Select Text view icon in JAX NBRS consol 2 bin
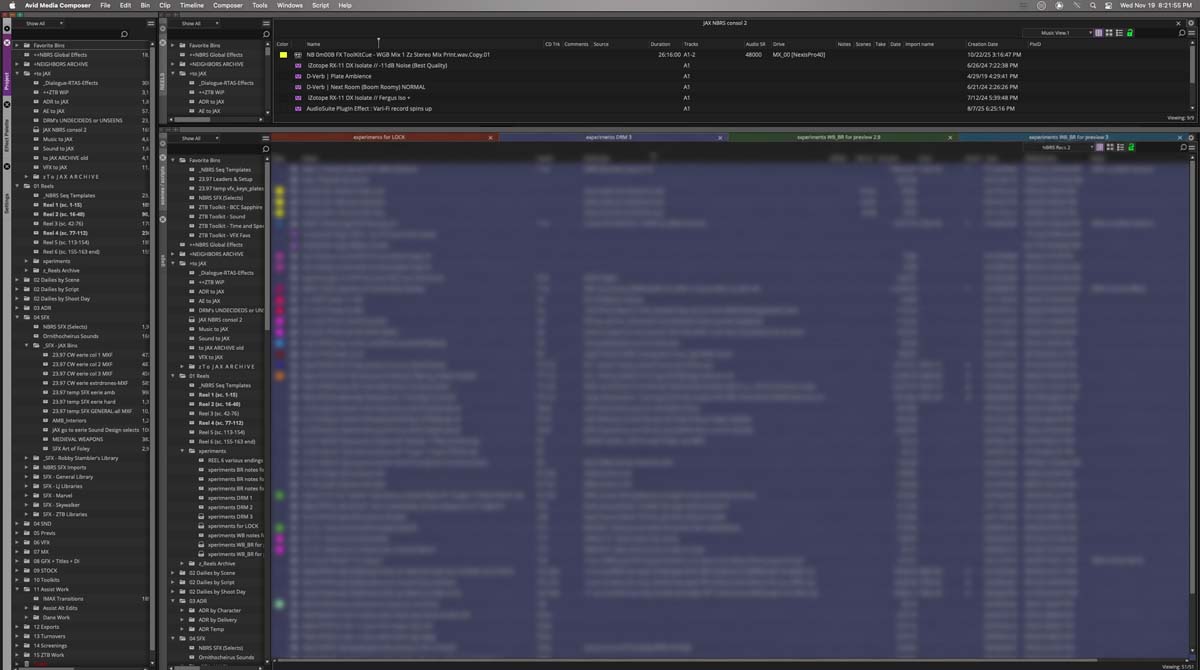The width and height of the screenshot is (1200, 670). point(1099,33)
